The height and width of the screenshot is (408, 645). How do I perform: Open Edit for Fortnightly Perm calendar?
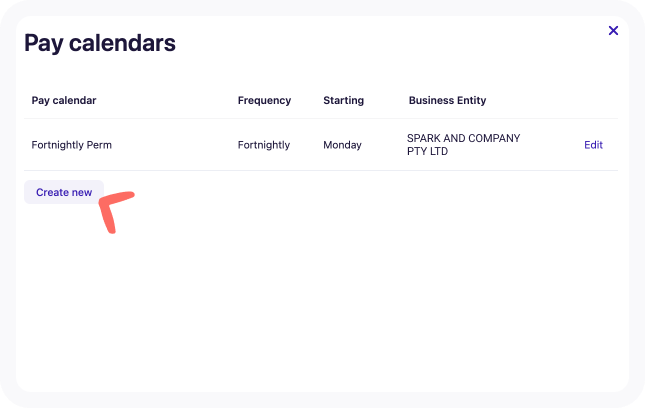tap(593, 145)
